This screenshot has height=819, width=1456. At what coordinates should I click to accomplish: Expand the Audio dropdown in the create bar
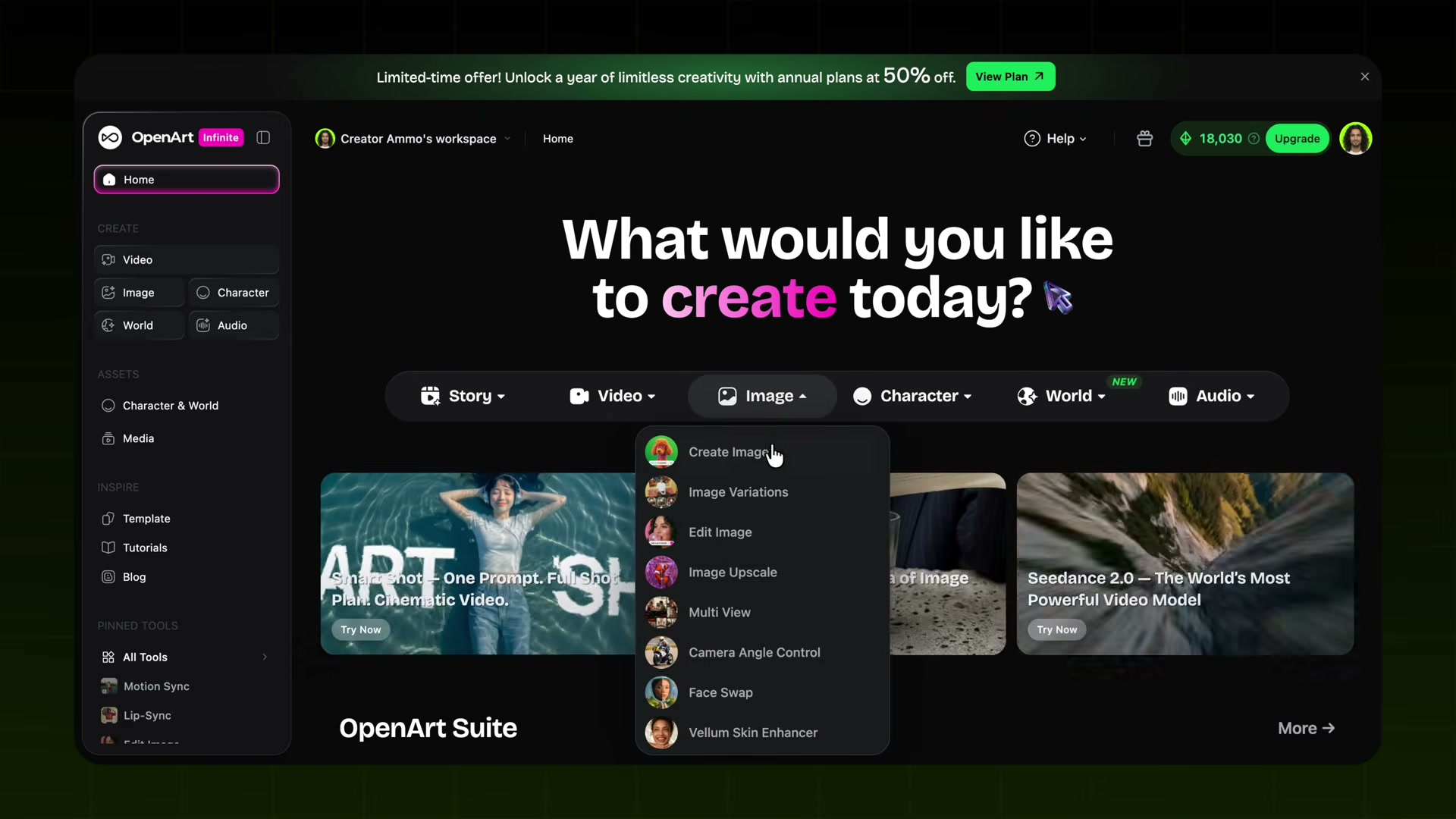pyautogui.click(x=1212, y=396)
